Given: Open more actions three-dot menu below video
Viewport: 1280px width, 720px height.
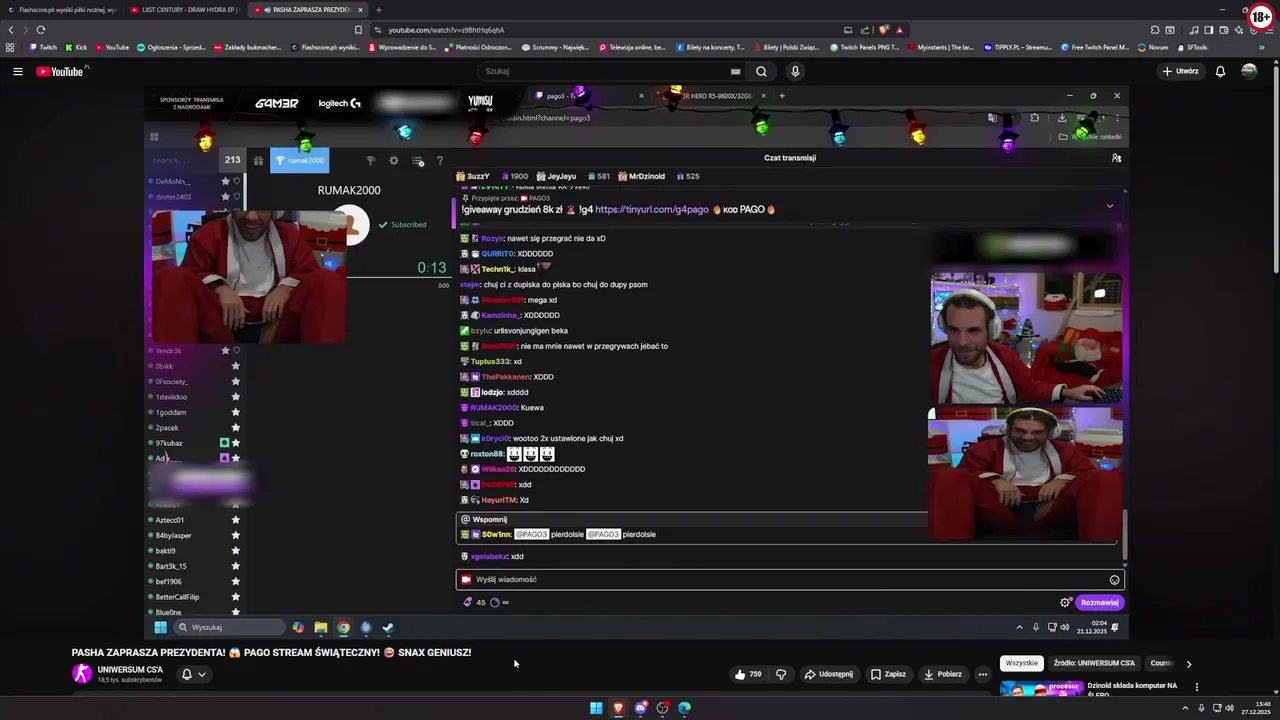Looking at the screenshot, I should [983, 674].
